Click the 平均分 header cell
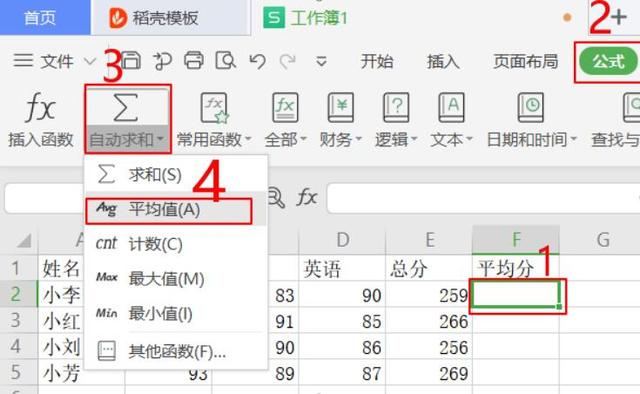This screenshot has height=394, width=640. click(516, 269)
